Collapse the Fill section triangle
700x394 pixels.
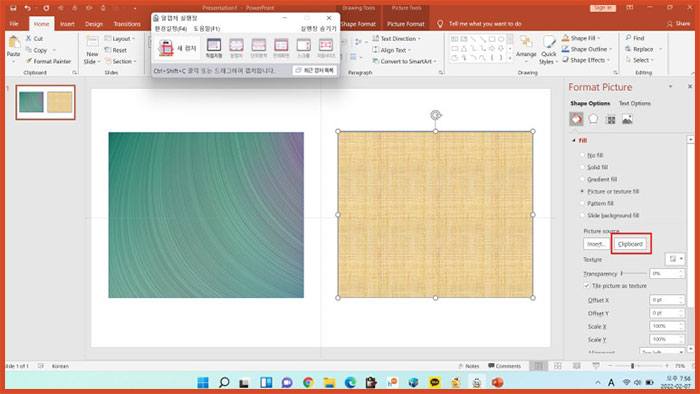[x=574, y=140]
